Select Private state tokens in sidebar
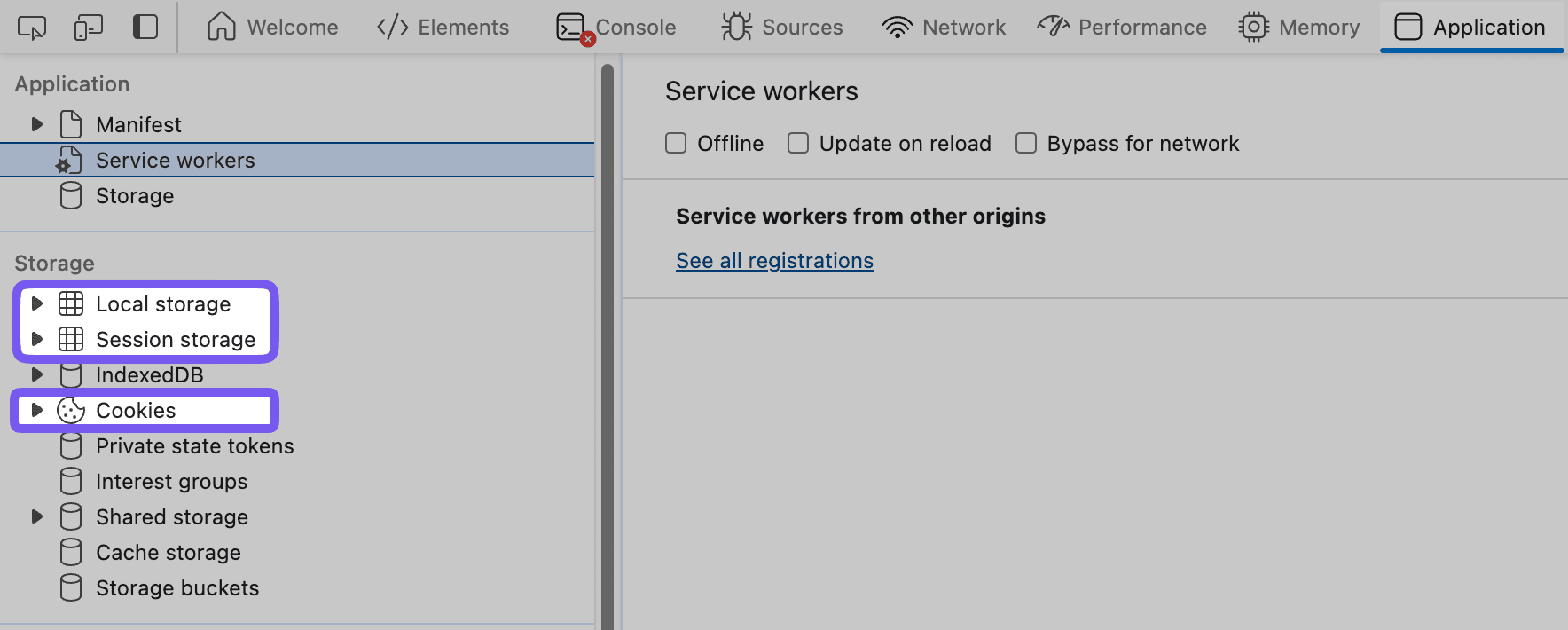 [x=194, y=446]
